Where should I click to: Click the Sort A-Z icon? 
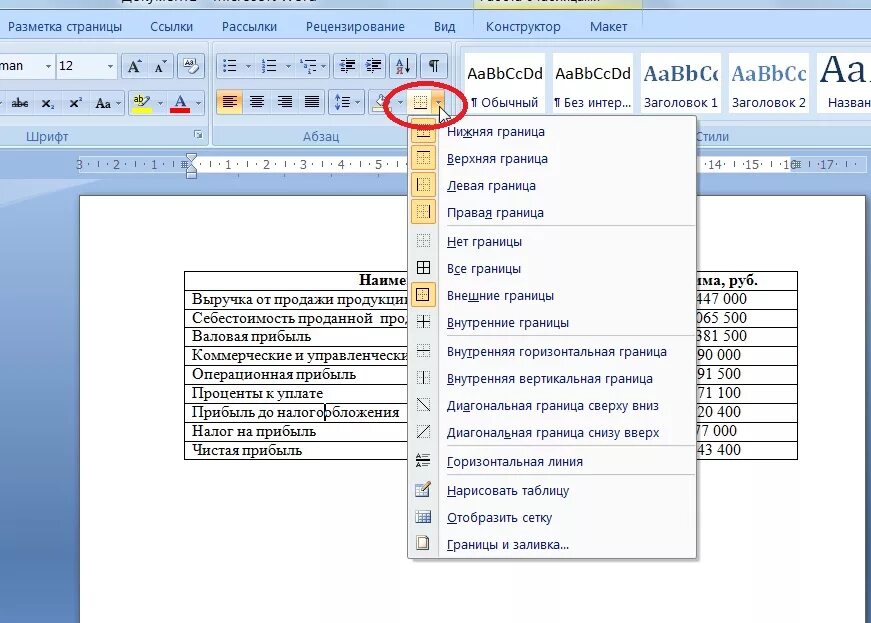pos(403,67)
